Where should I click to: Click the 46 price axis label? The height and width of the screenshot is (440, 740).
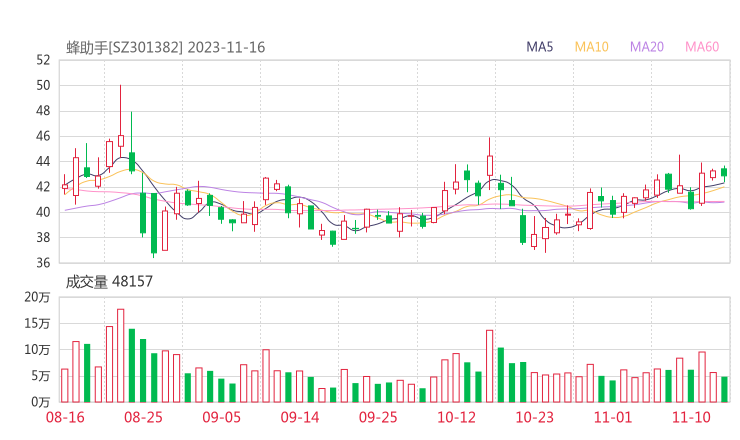[x=43, y=136]
